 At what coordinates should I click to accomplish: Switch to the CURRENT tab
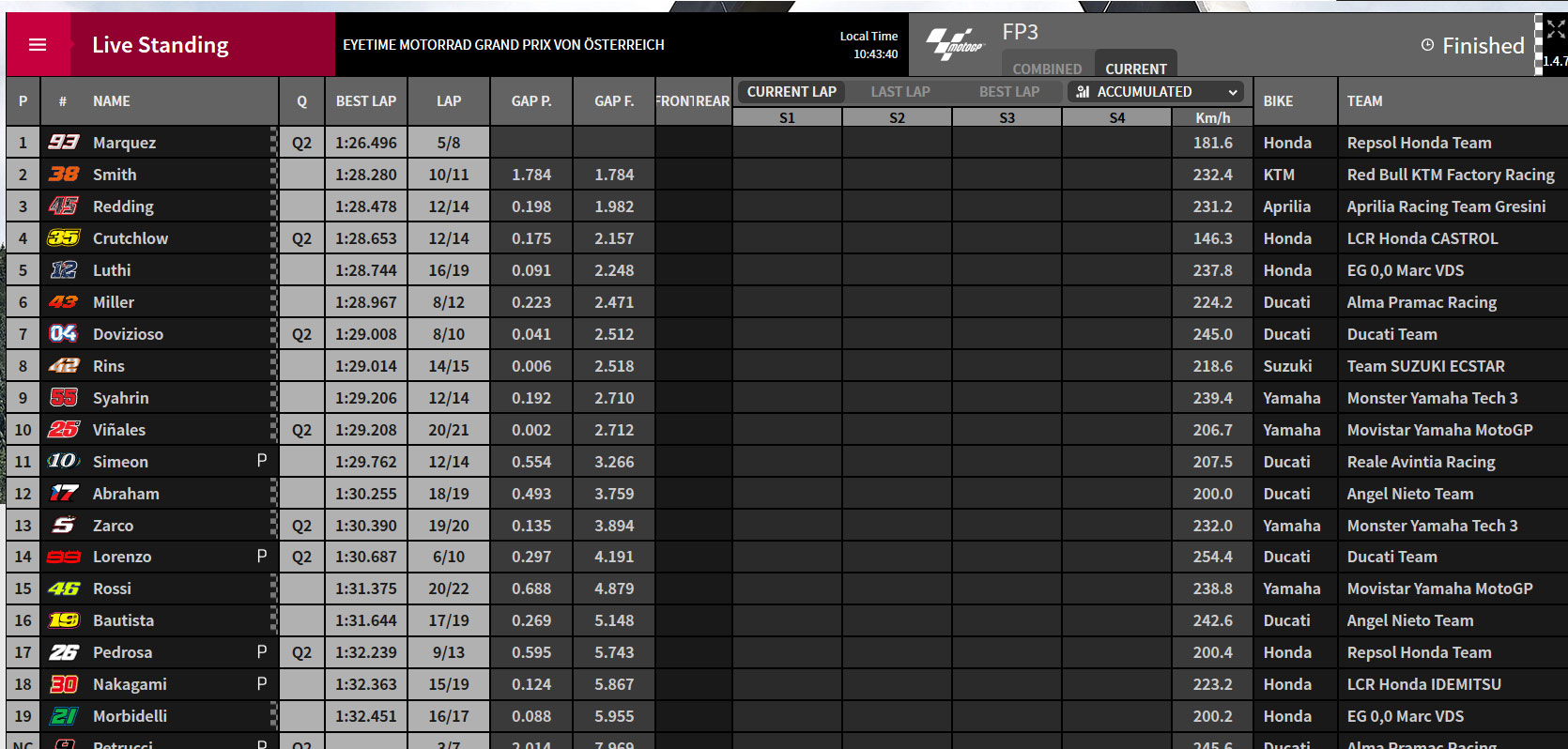[x=1136, y=69]
